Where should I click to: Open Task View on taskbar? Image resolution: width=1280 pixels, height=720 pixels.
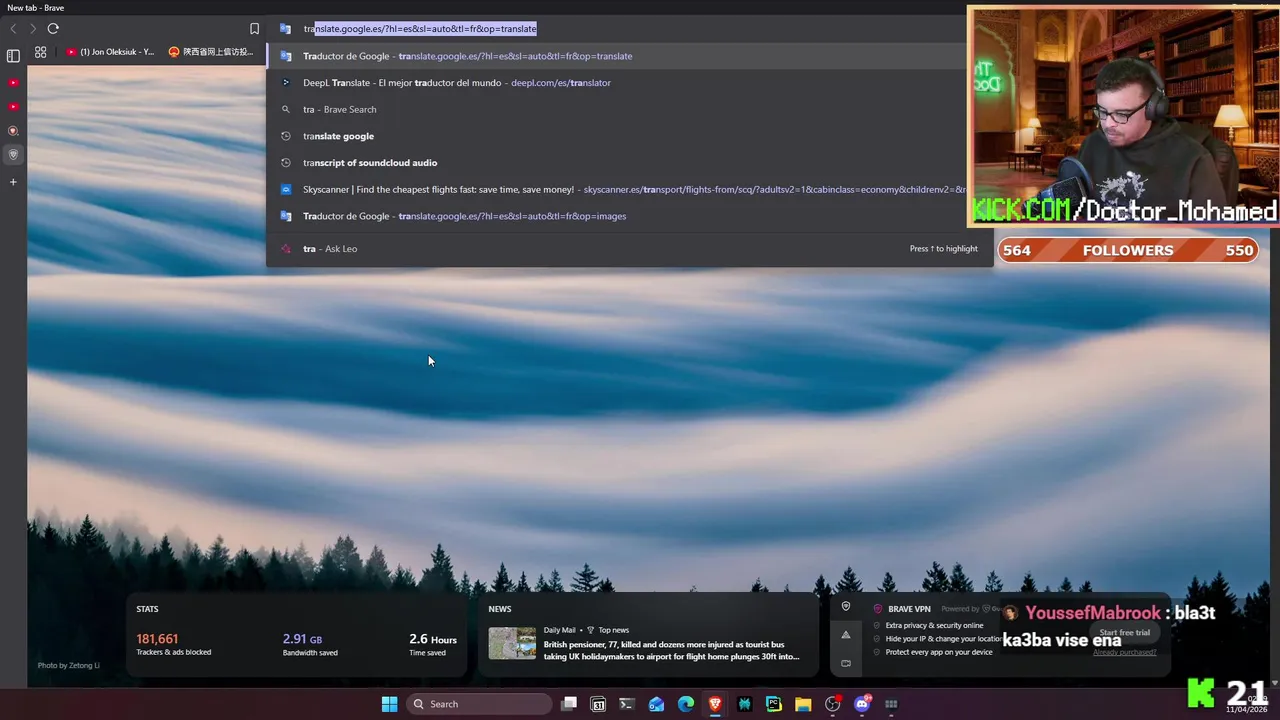(569, 704)
